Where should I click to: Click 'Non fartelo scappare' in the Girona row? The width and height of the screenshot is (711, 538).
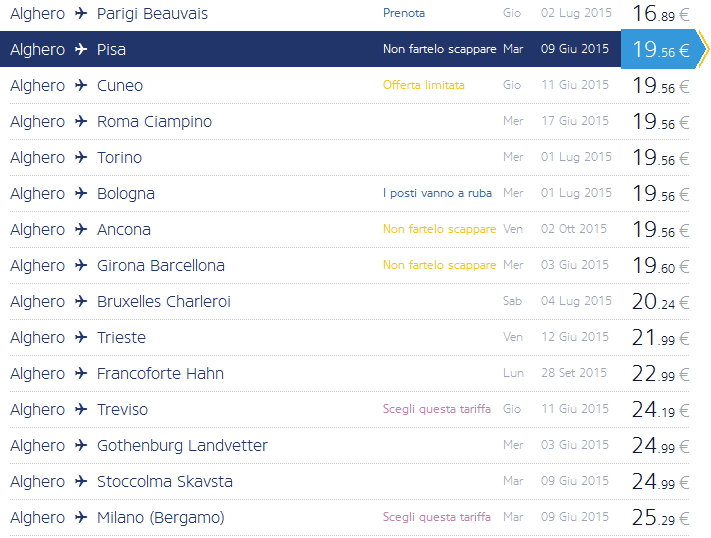point(439,265)
